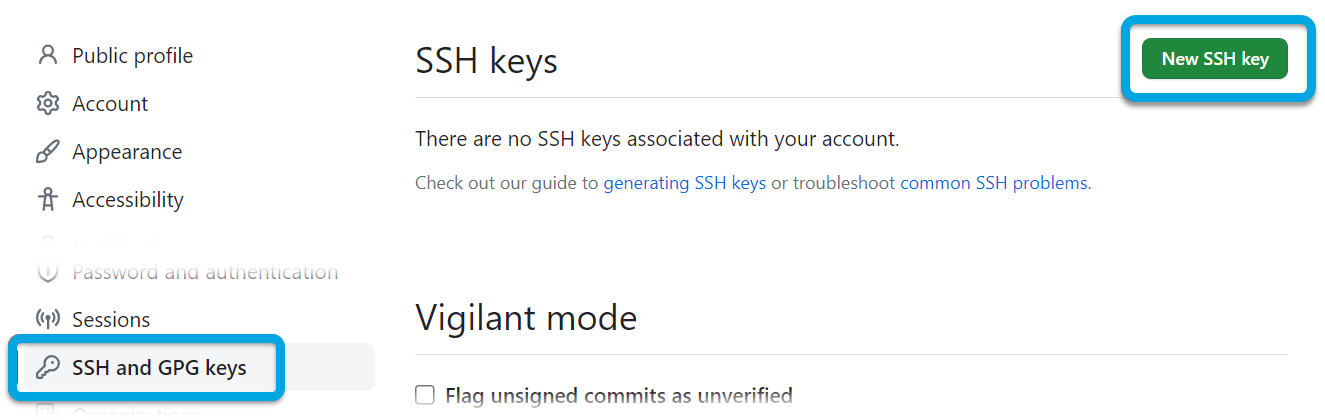Open Accessibility settings
Image resolution: width=1325 pixels, height=420 pixels.
128,199
